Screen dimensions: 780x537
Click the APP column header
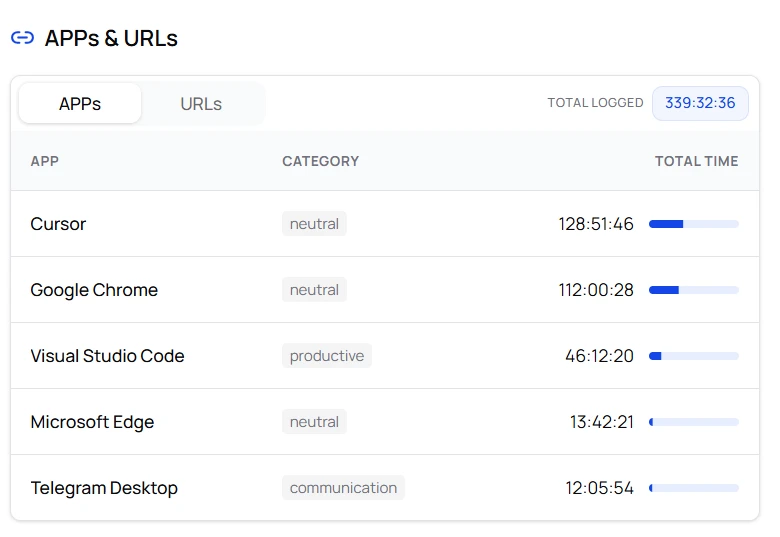[x=45, y=161]
